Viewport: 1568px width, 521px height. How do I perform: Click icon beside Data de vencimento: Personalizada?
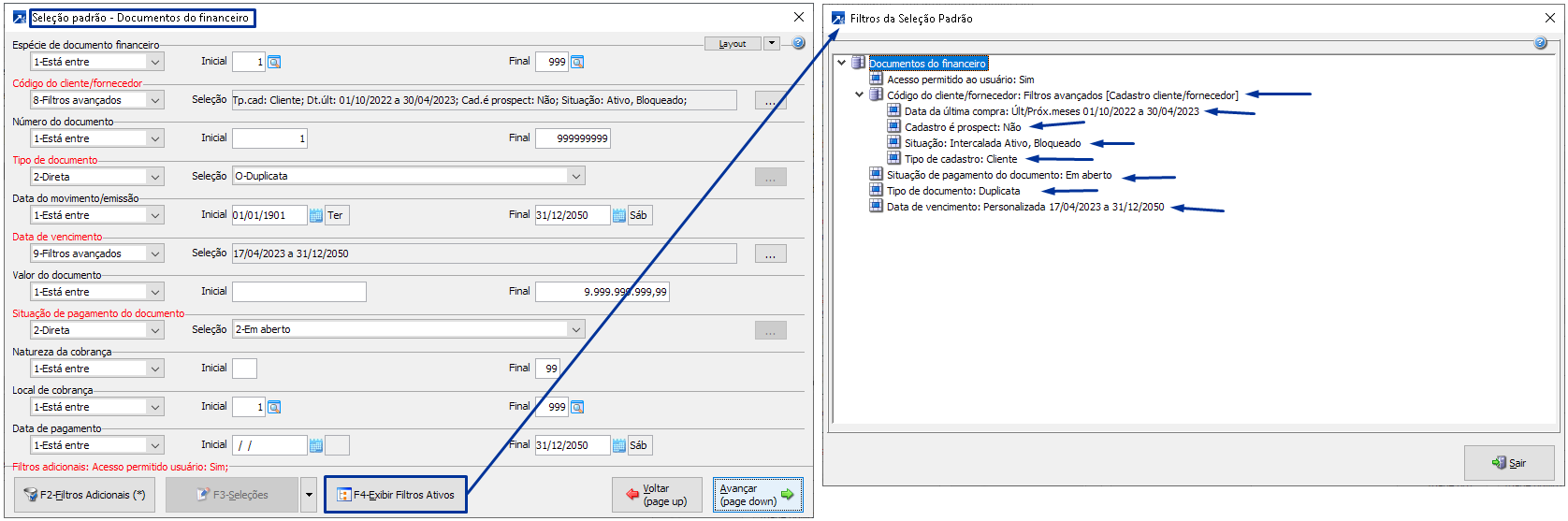click(876, 206)
